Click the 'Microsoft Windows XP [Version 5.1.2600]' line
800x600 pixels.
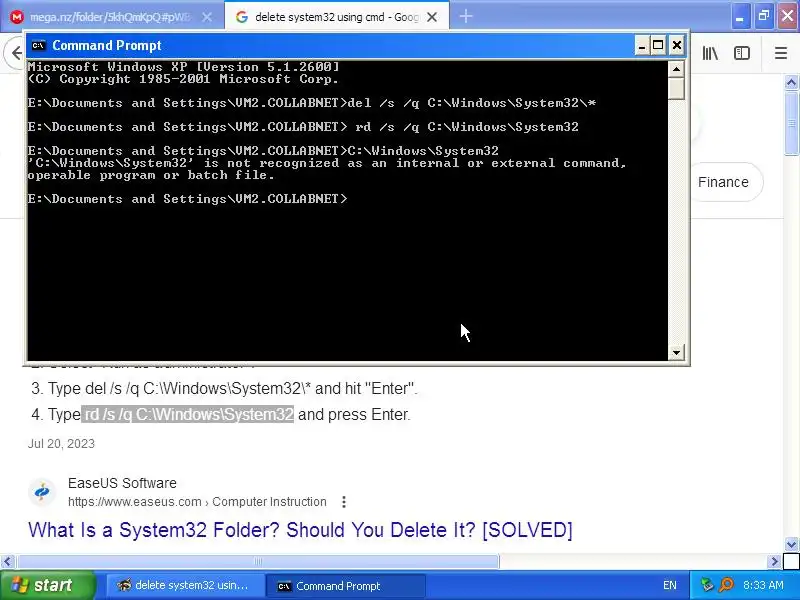184,67
